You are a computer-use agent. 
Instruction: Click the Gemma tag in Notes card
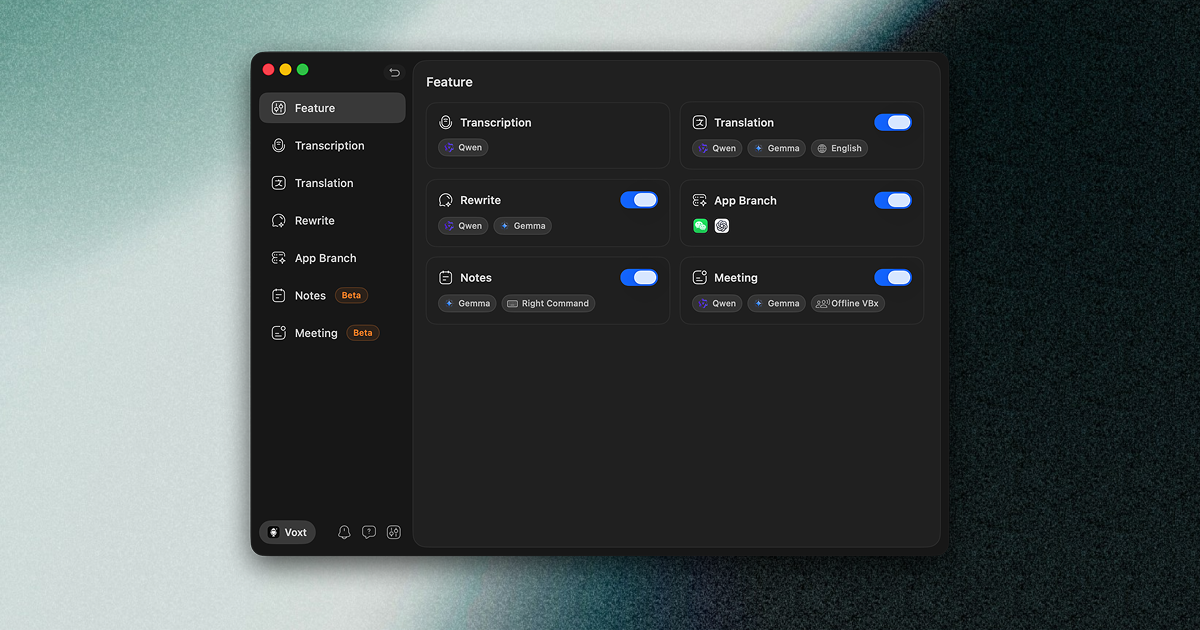click(x=467, y=303)
